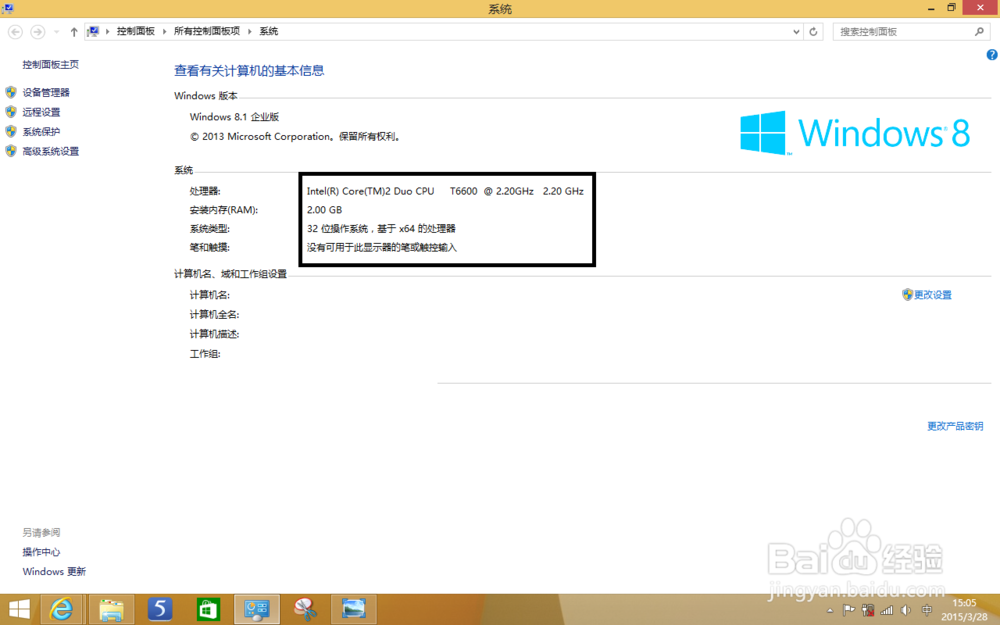Open Snipping Tool from taskbar
1000x625 pixels.
point(305,610)
